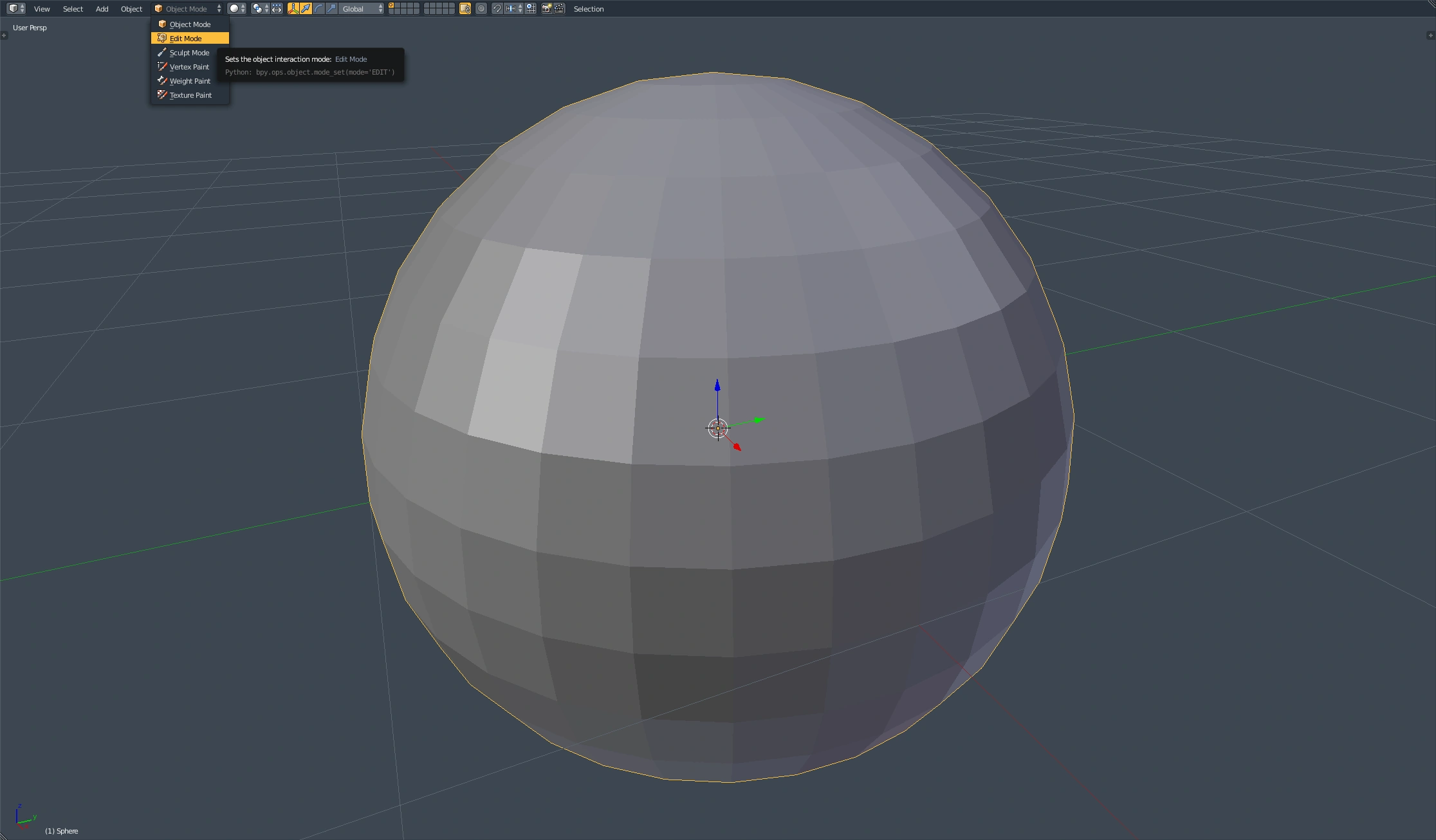Open the Global orientation dropdown
1436x840 pixels.
362,8
